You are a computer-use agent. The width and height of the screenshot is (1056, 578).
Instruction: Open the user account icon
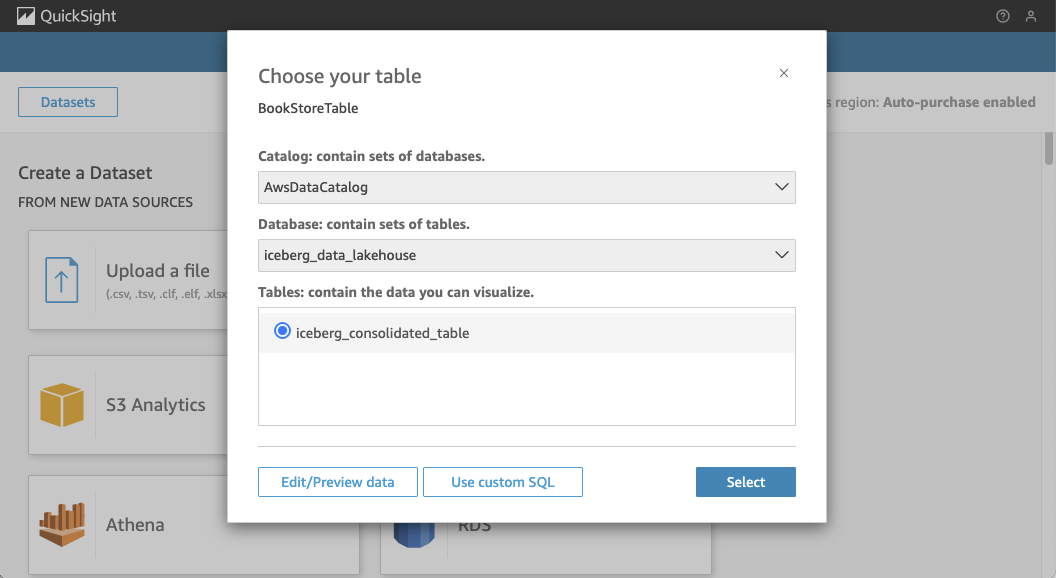1030,16
